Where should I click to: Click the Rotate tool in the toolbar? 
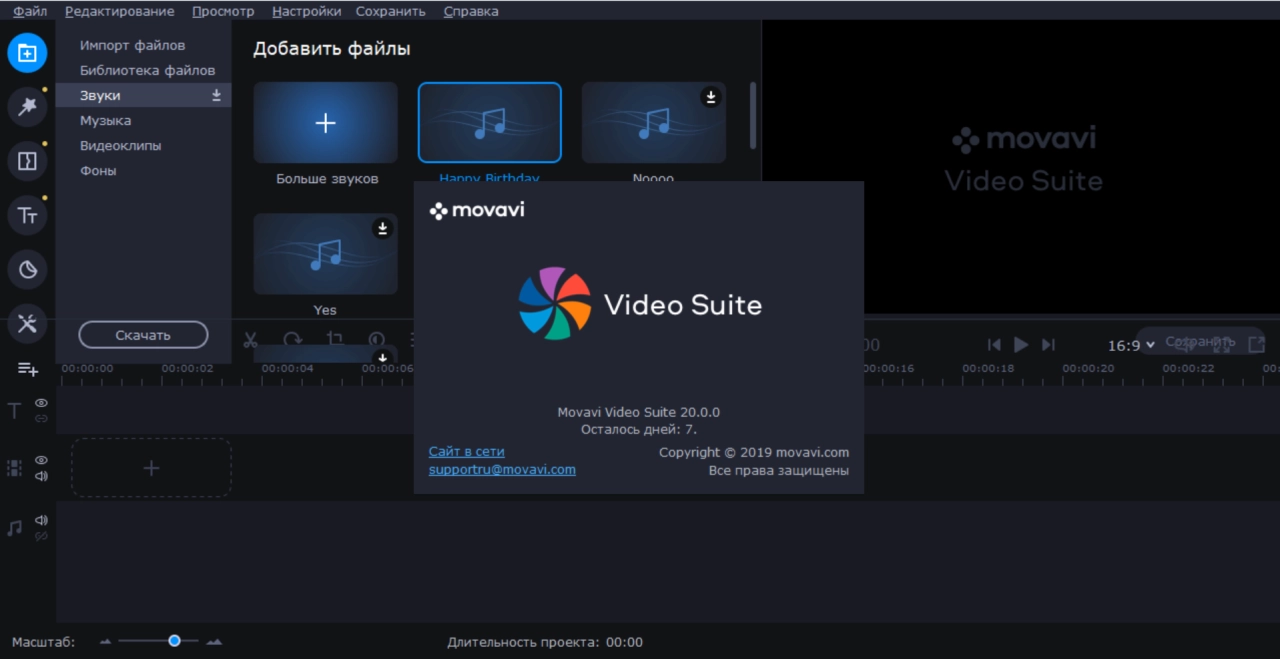[293, 340]
